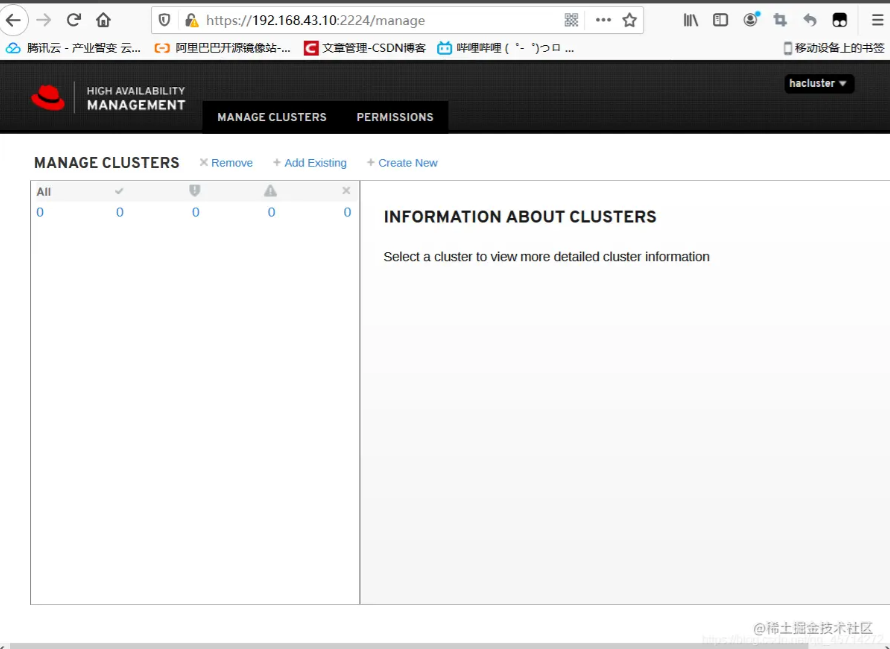Switch to the Manage Clusters tab
This screenshot has width=890, height=649.
(272, 118)
